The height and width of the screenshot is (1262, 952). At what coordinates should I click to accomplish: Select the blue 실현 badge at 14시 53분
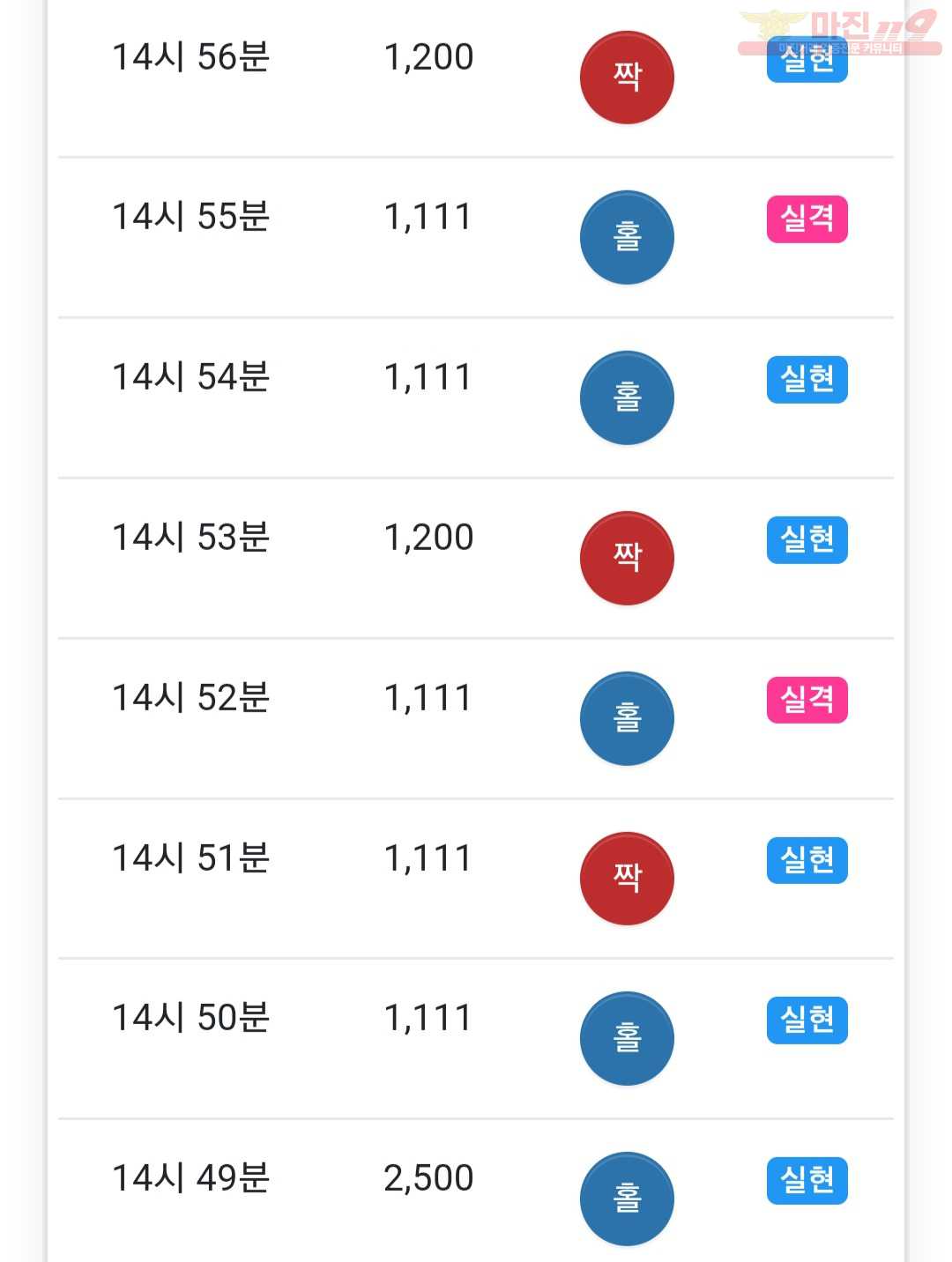(807, 540)
